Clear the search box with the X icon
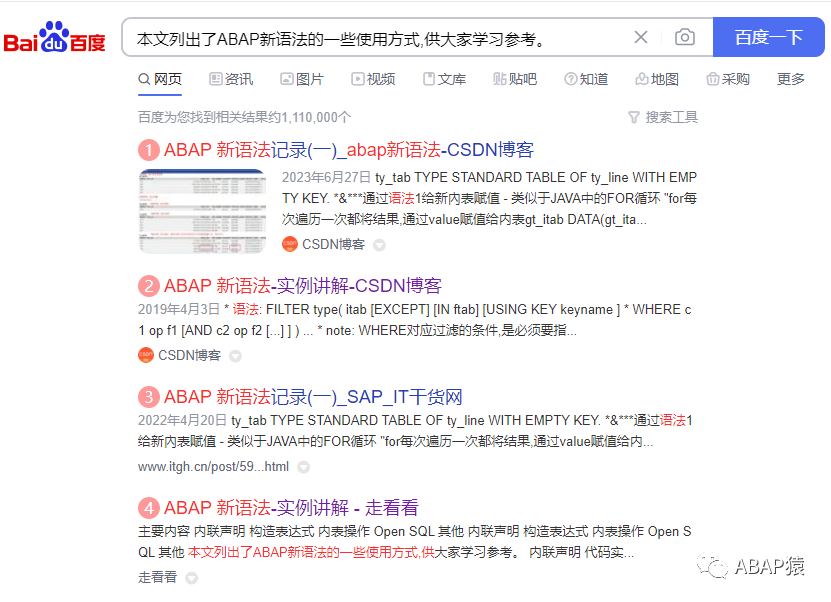 (x=641, y=37)
